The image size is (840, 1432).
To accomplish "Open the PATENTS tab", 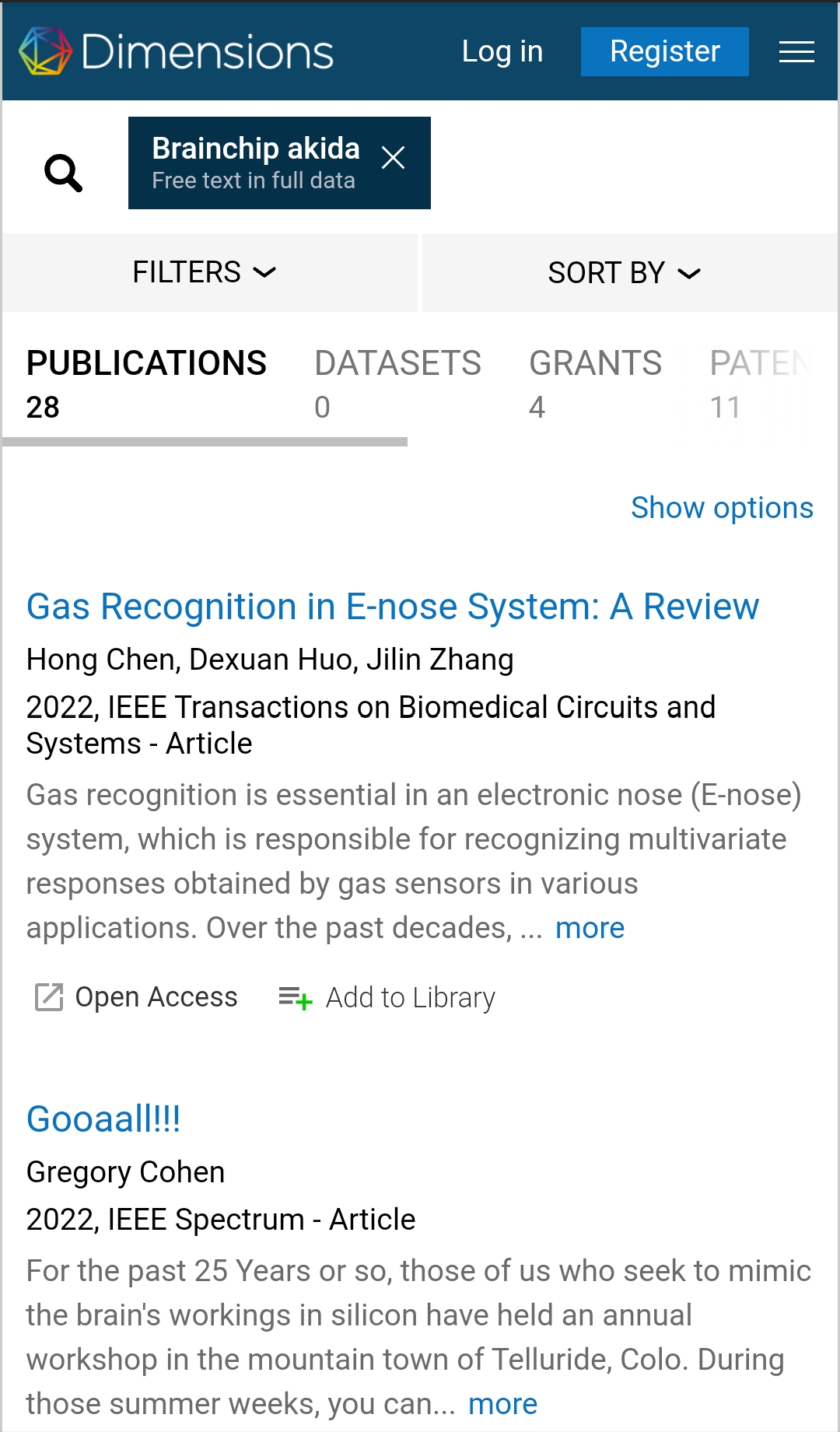I will [x=761, y=385].
